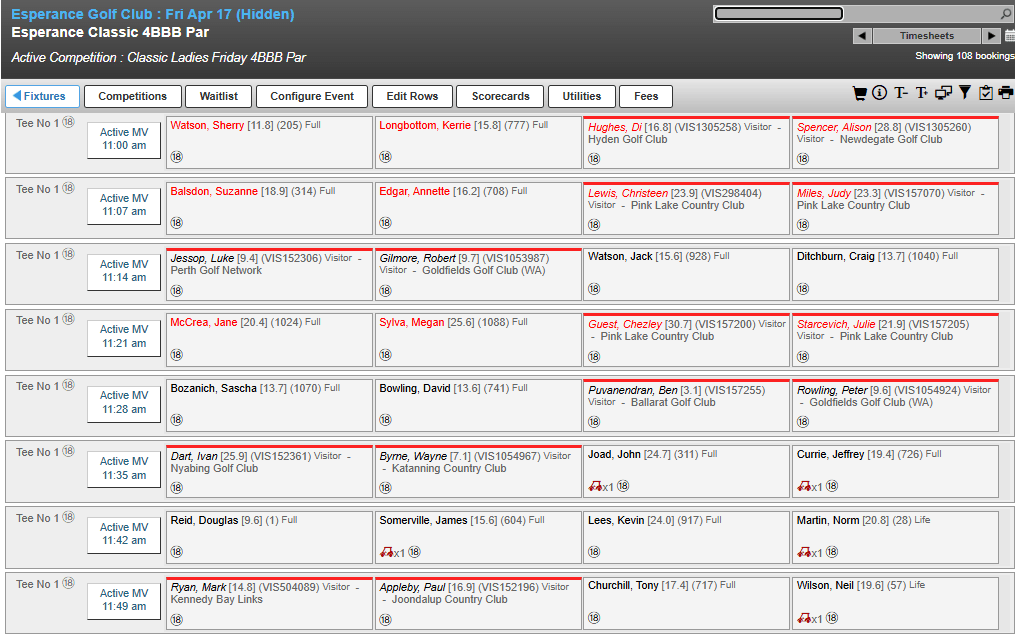Click the clipboard checklist icon
1015x635 pixels.
pos(986,93)
